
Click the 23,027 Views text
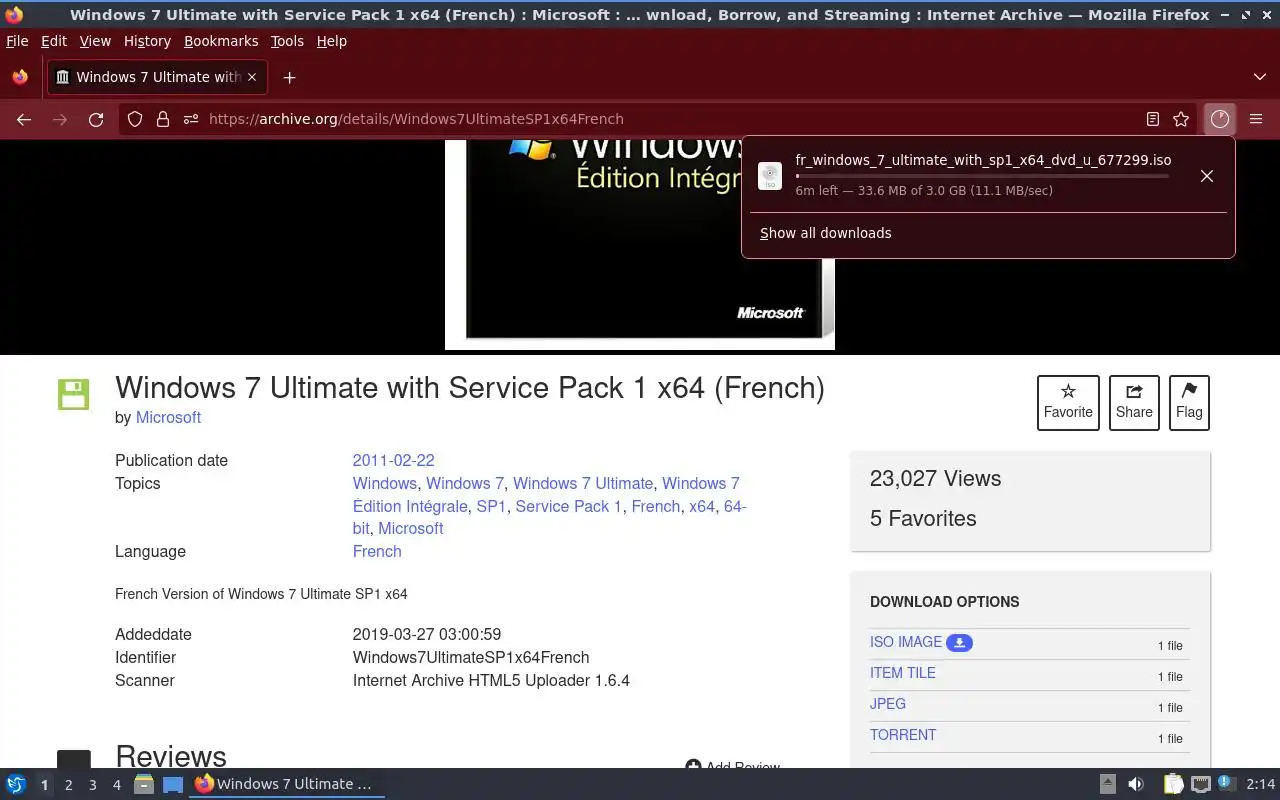[x=935, y=478]
